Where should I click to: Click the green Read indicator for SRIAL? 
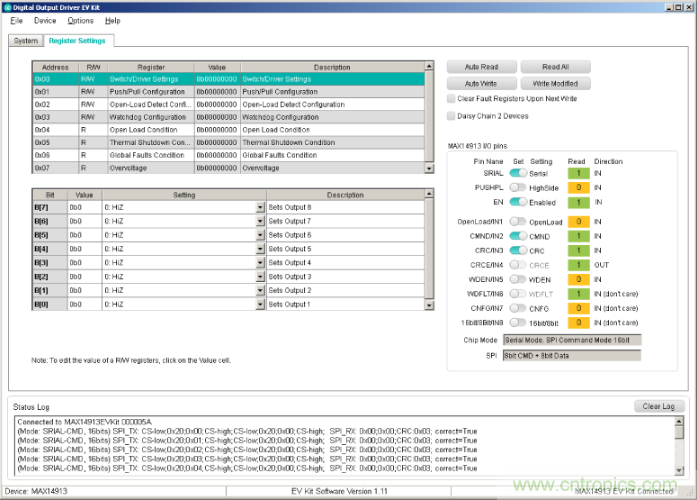[577, 173]
